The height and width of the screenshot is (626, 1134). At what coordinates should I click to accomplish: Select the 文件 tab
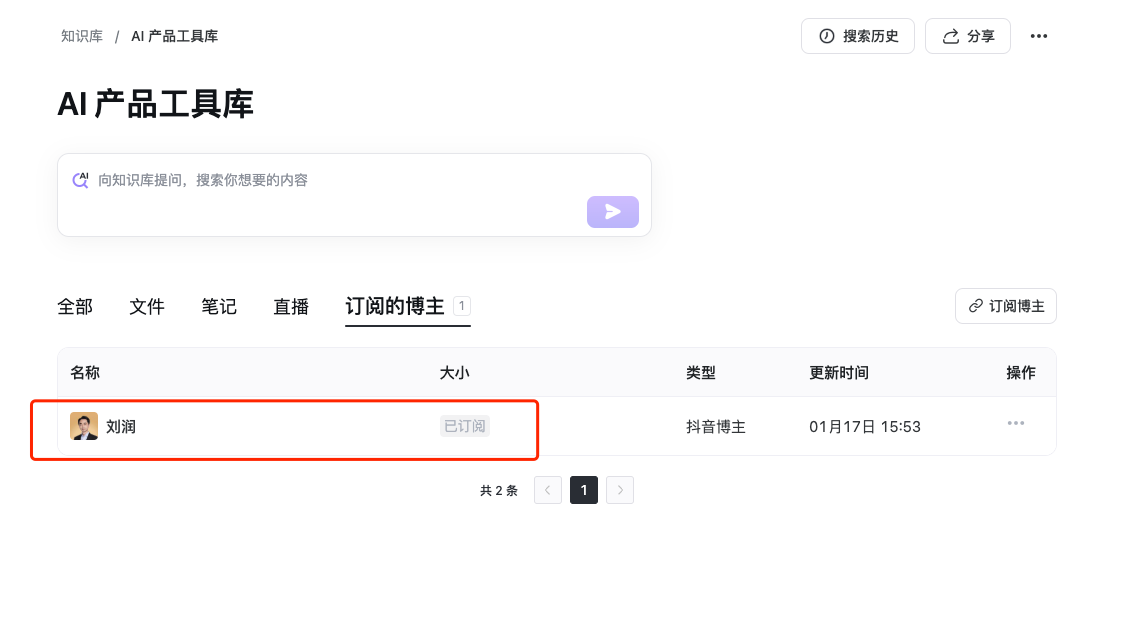(x=147, y=307)
